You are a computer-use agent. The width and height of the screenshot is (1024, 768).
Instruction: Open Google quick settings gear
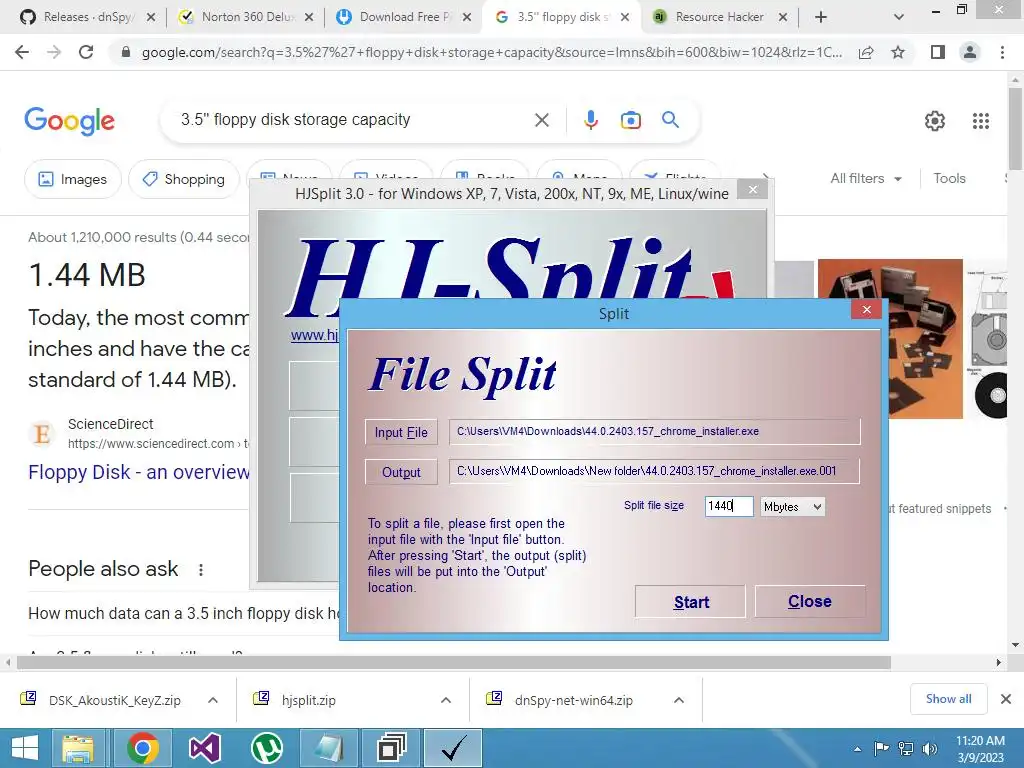[x=935, y=121]
